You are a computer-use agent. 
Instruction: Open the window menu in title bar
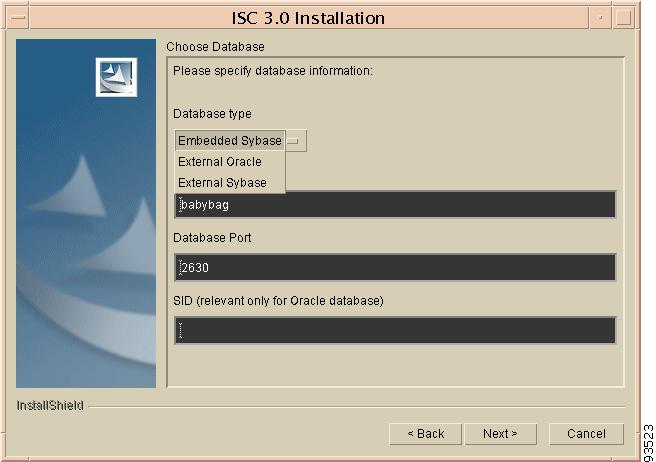point(18,18)
